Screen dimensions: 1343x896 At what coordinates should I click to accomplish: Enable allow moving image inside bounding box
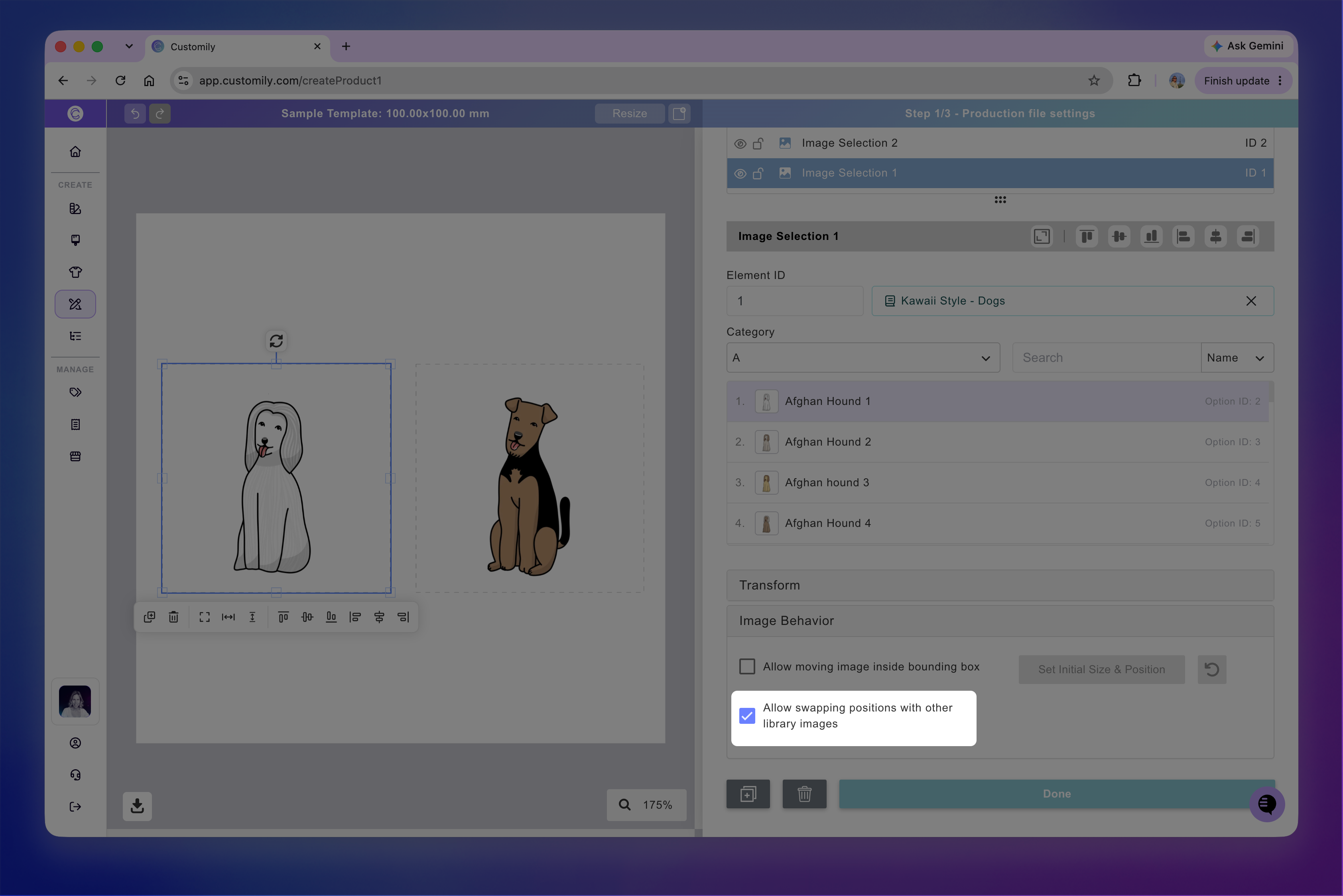747,667
